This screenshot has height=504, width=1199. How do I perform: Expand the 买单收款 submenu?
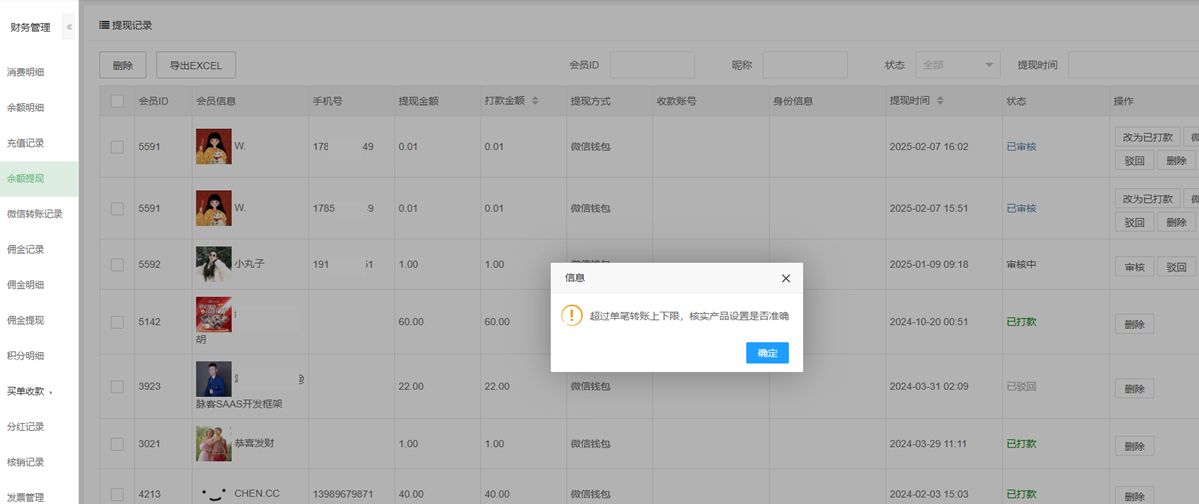pos(28,391)
